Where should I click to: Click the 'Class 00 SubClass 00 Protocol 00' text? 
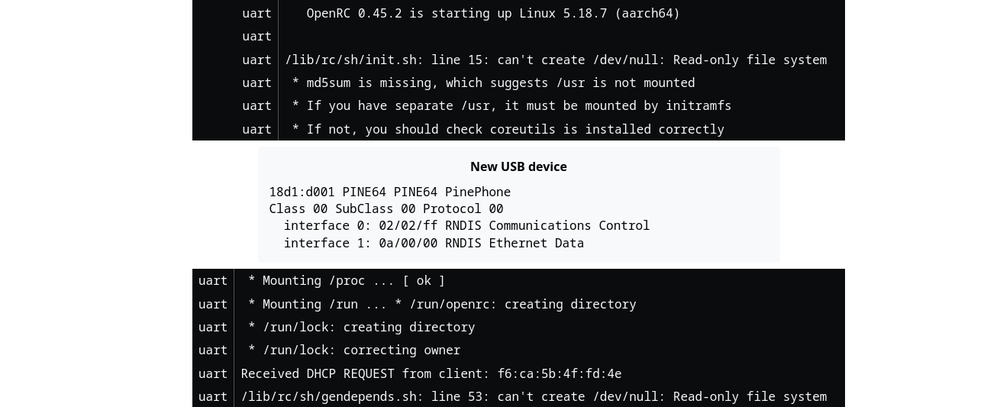pyautogui.click(x=386, y=209)
